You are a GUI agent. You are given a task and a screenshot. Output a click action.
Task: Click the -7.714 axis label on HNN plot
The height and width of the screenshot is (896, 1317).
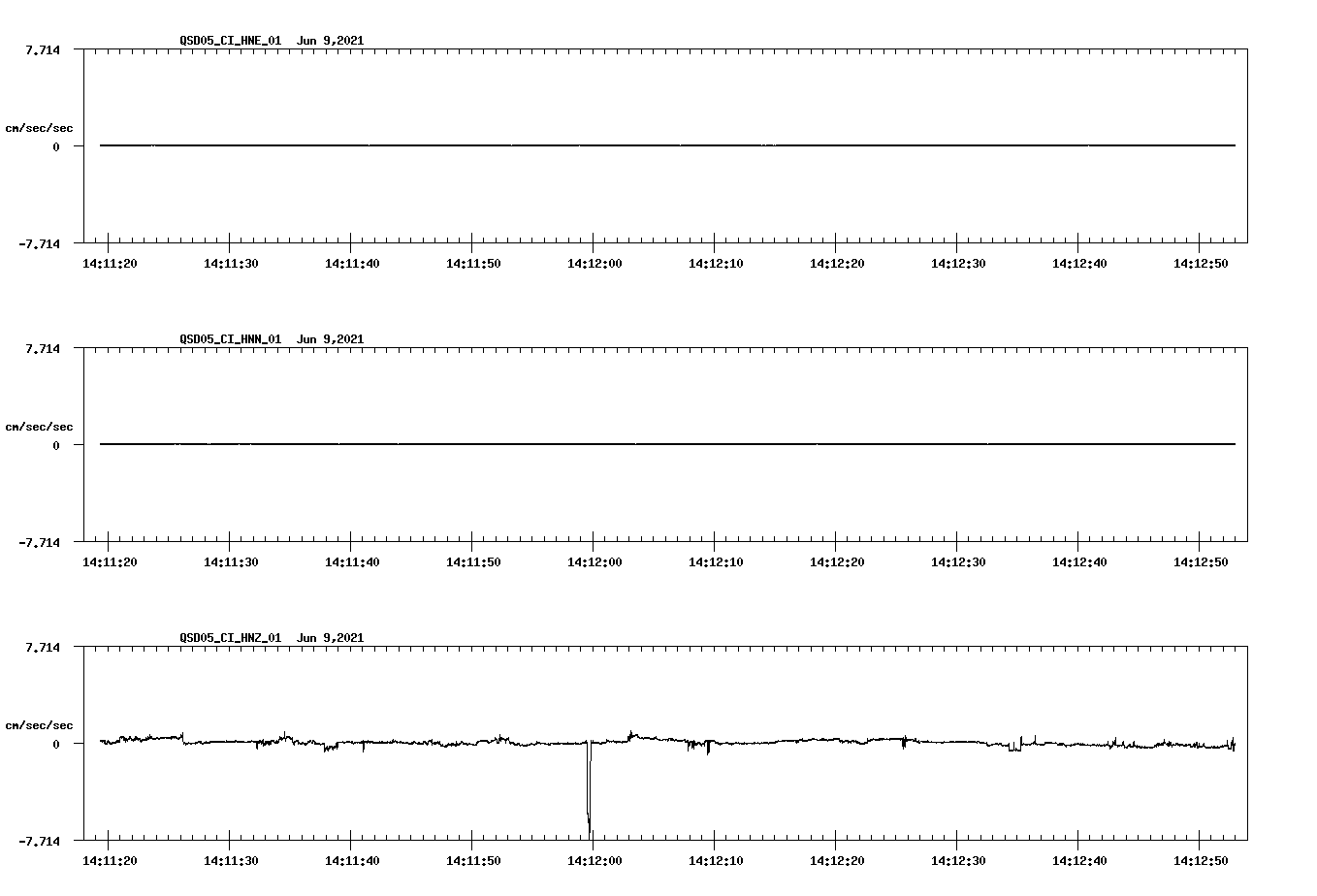click(x=39, y=542)
